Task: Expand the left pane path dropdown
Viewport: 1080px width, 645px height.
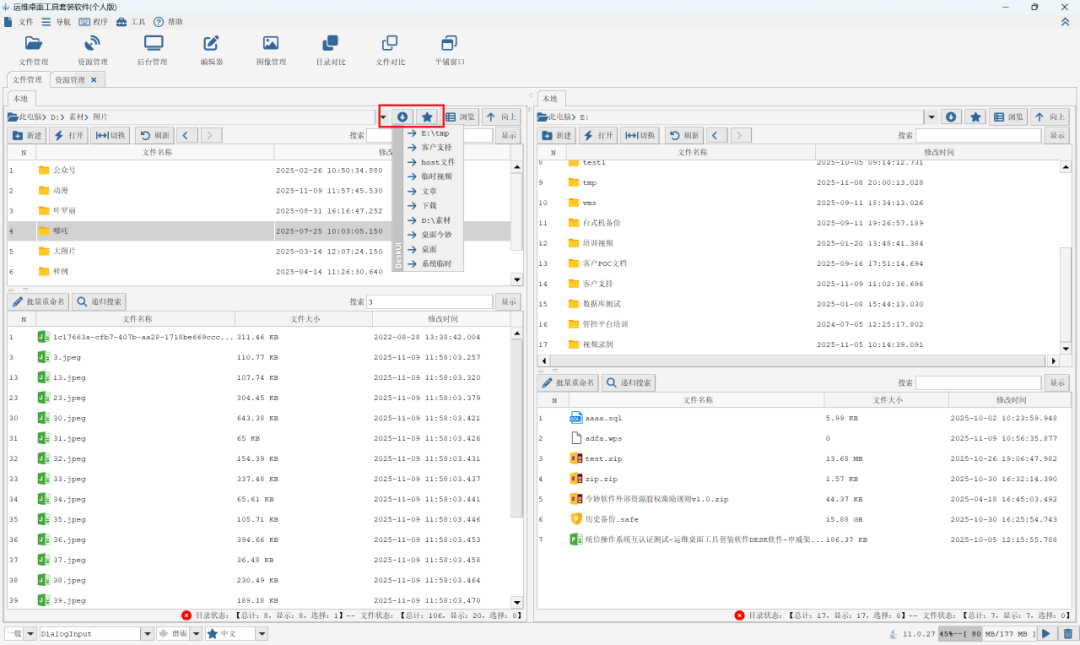Action: click(383, 117)
